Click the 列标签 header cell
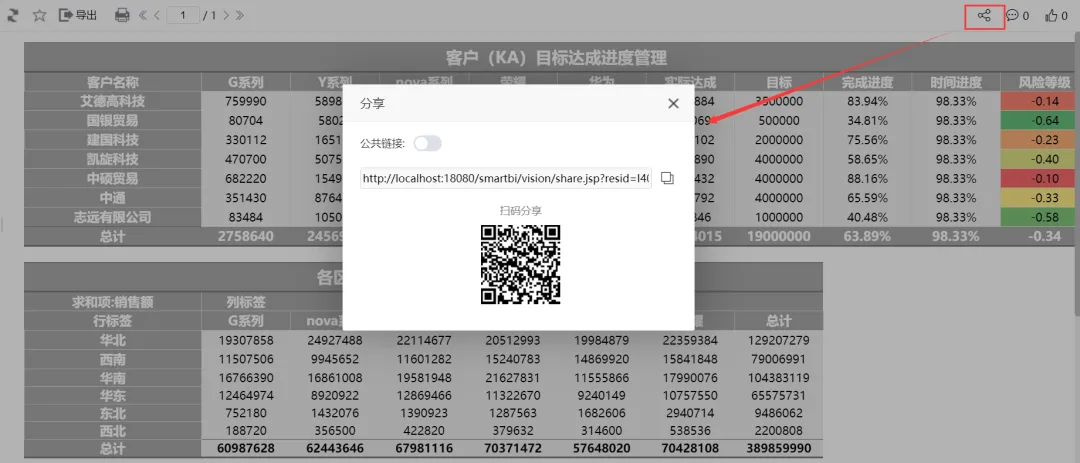This screenshot has width=1080, height=463. coord(246,302)
